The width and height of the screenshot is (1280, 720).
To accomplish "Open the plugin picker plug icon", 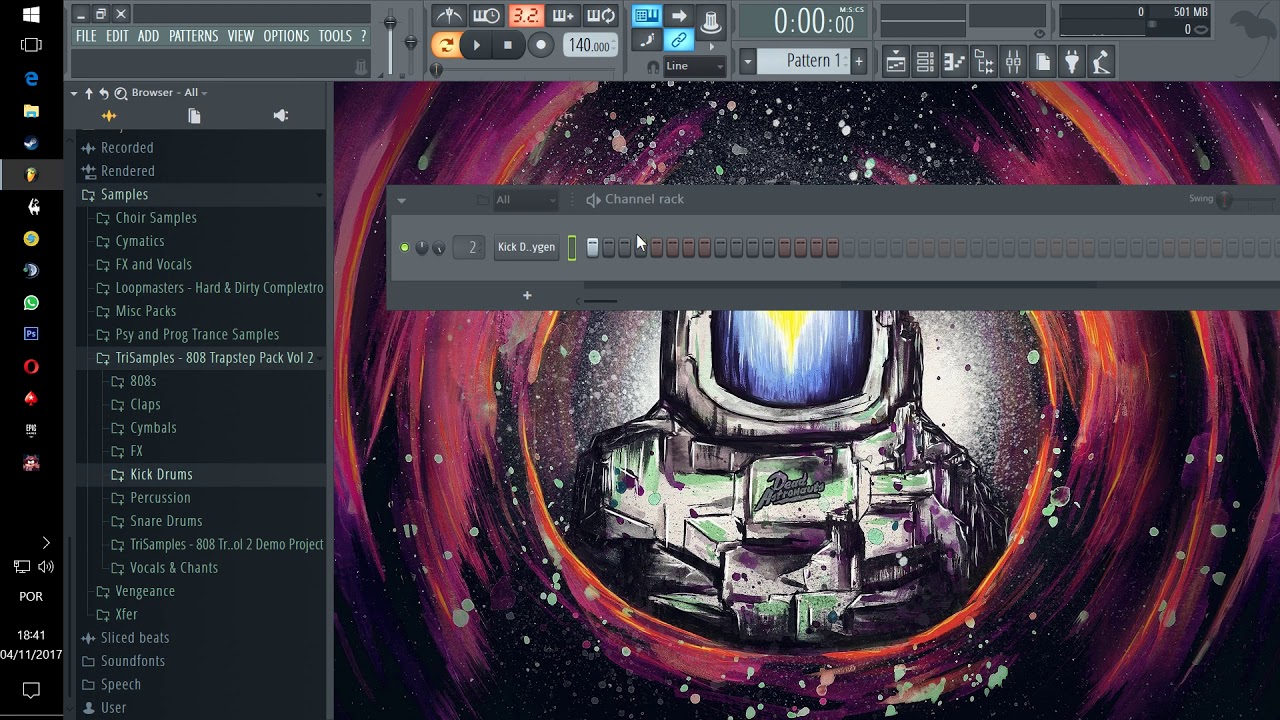I will point(1072,63).
